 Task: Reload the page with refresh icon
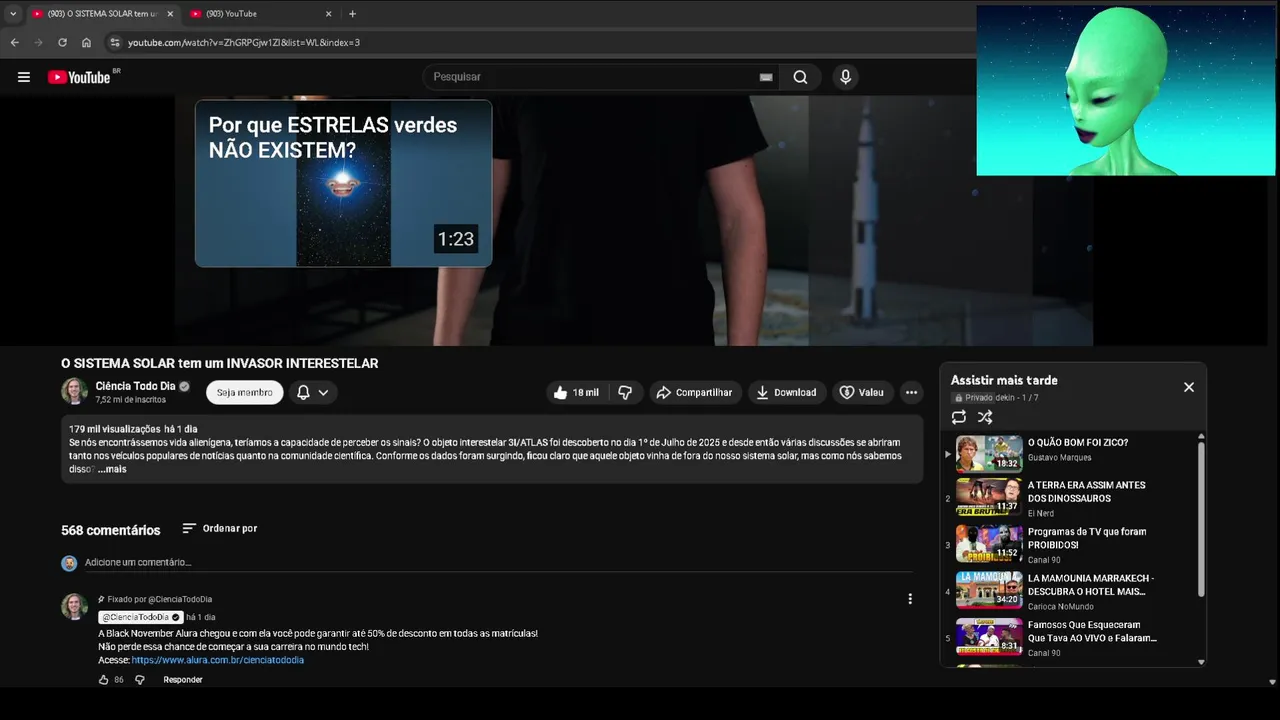tap(62, 43)
